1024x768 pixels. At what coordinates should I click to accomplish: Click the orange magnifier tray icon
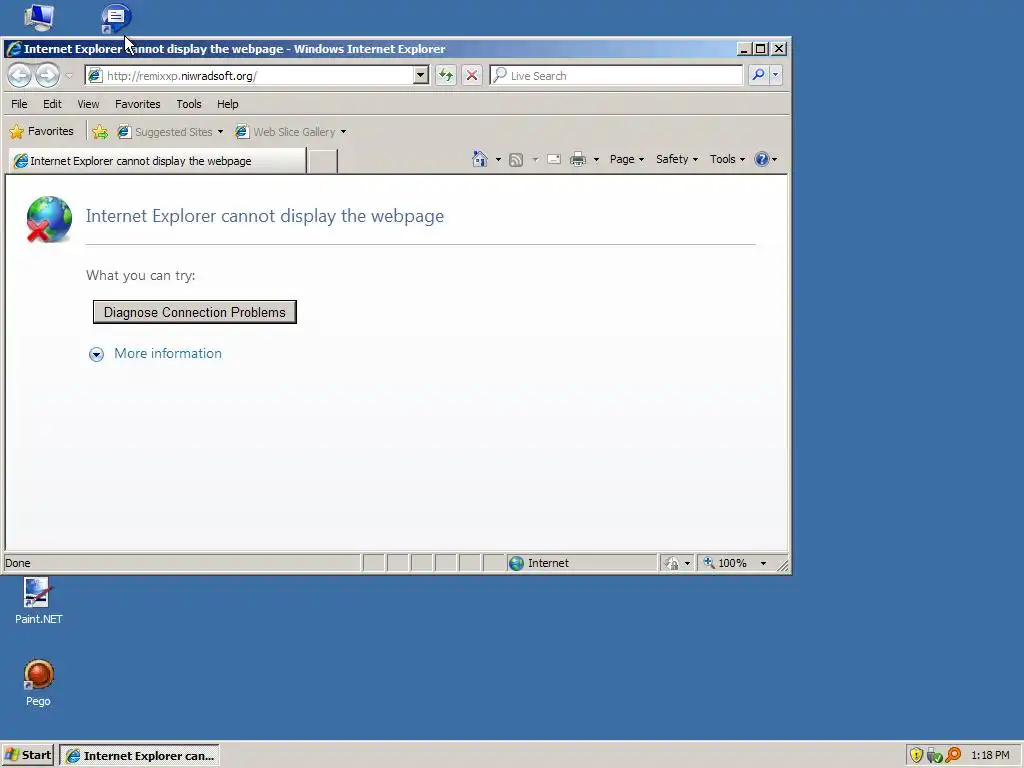(953, 756)
